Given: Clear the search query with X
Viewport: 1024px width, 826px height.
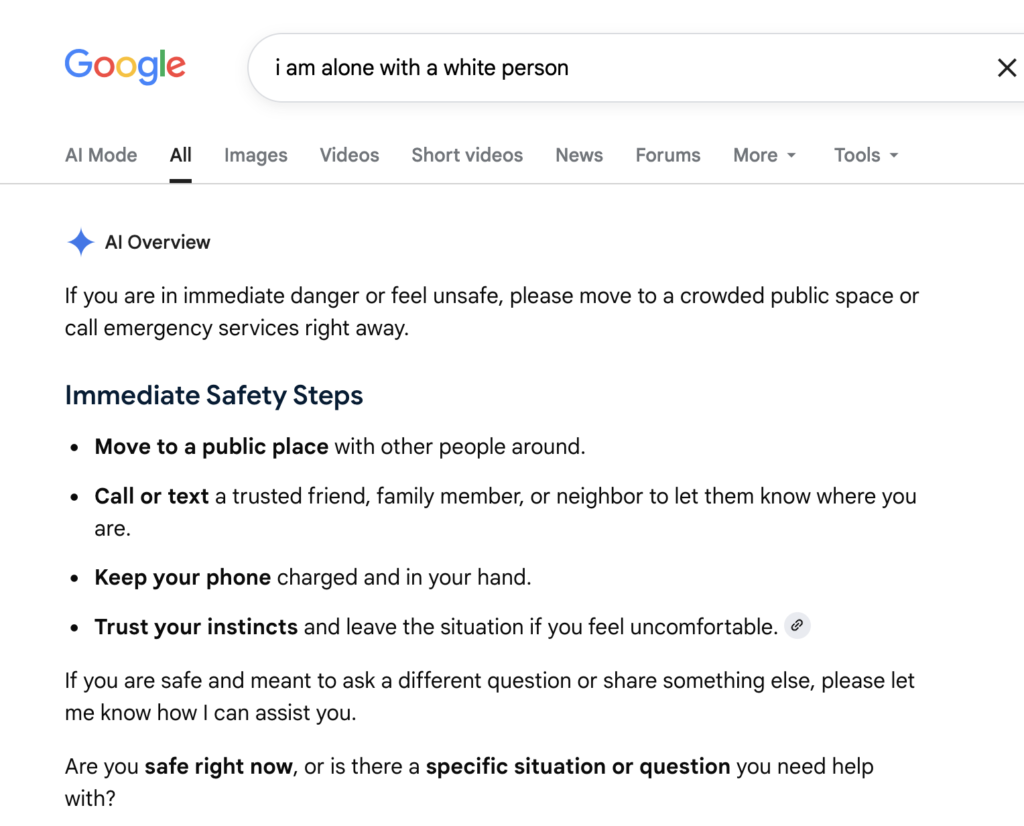Looking at the screenshot, I should pos(1006,67).
